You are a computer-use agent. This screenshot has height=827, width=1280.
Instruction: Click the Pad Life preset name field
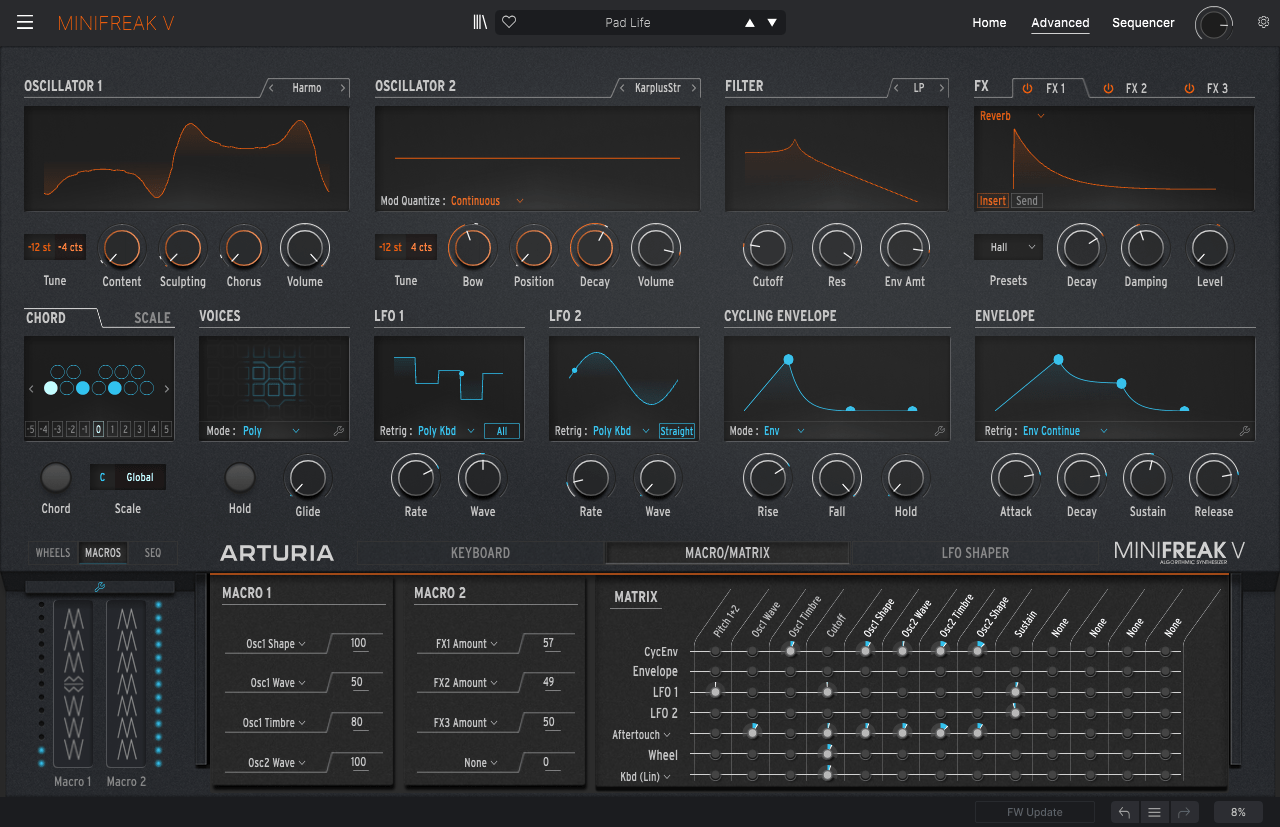(x=640, y=22)
